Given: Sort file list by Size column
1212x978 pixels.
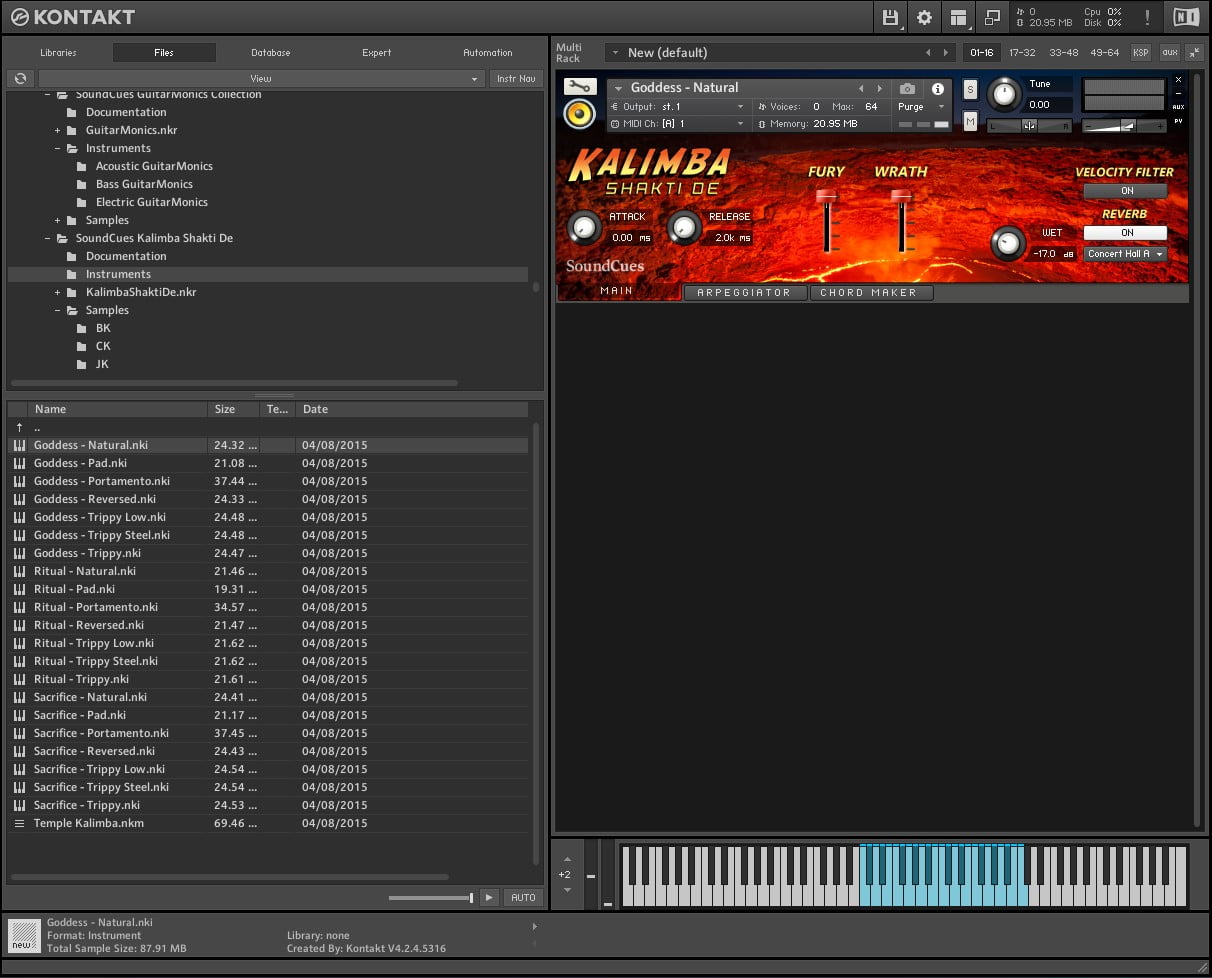Looking at the screenshot, I should (234, 409).
